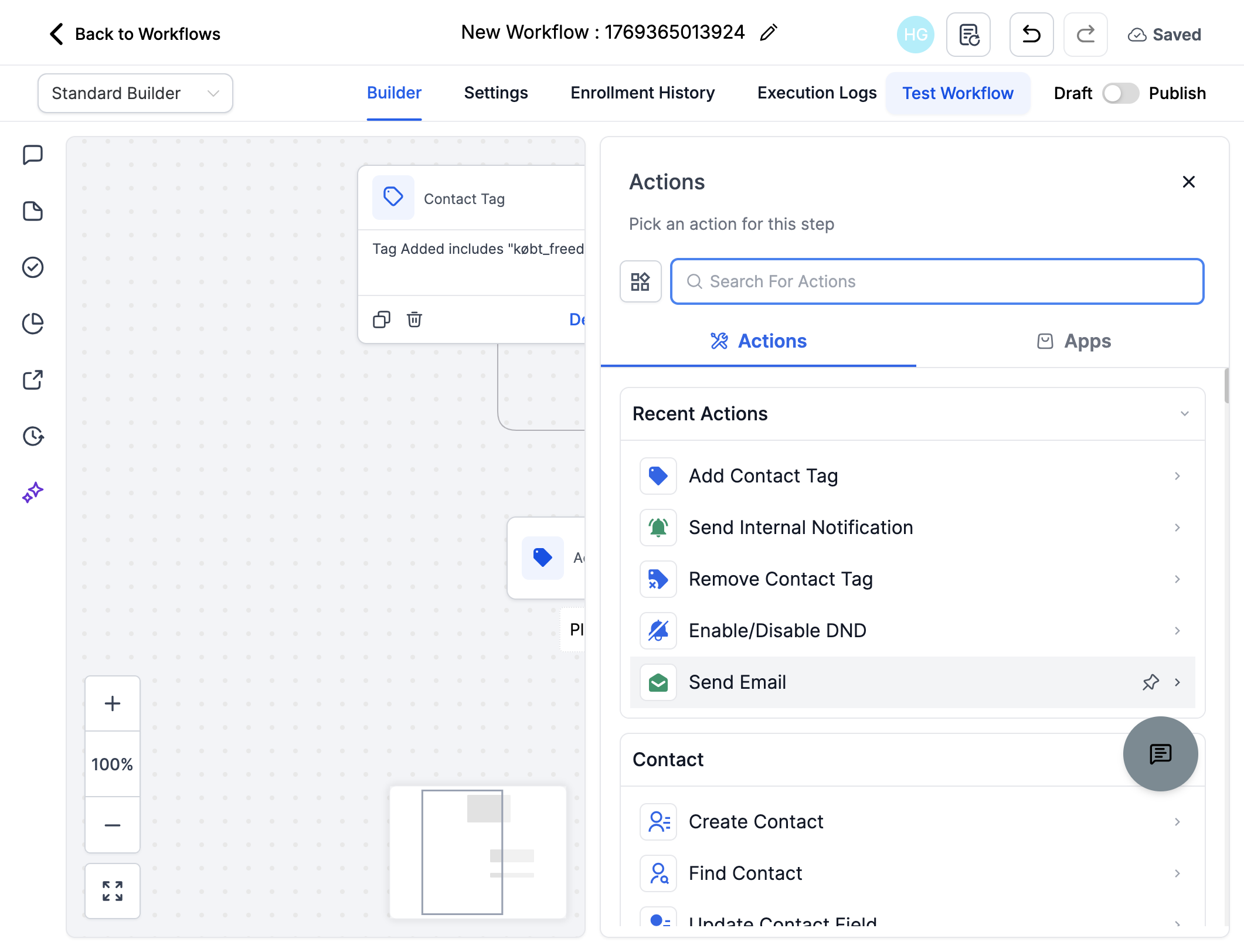Select the Enable/Disable DND action
The width and height of the screenshot is (1244, 952).
pyautogui.click(x=912, y=631)
